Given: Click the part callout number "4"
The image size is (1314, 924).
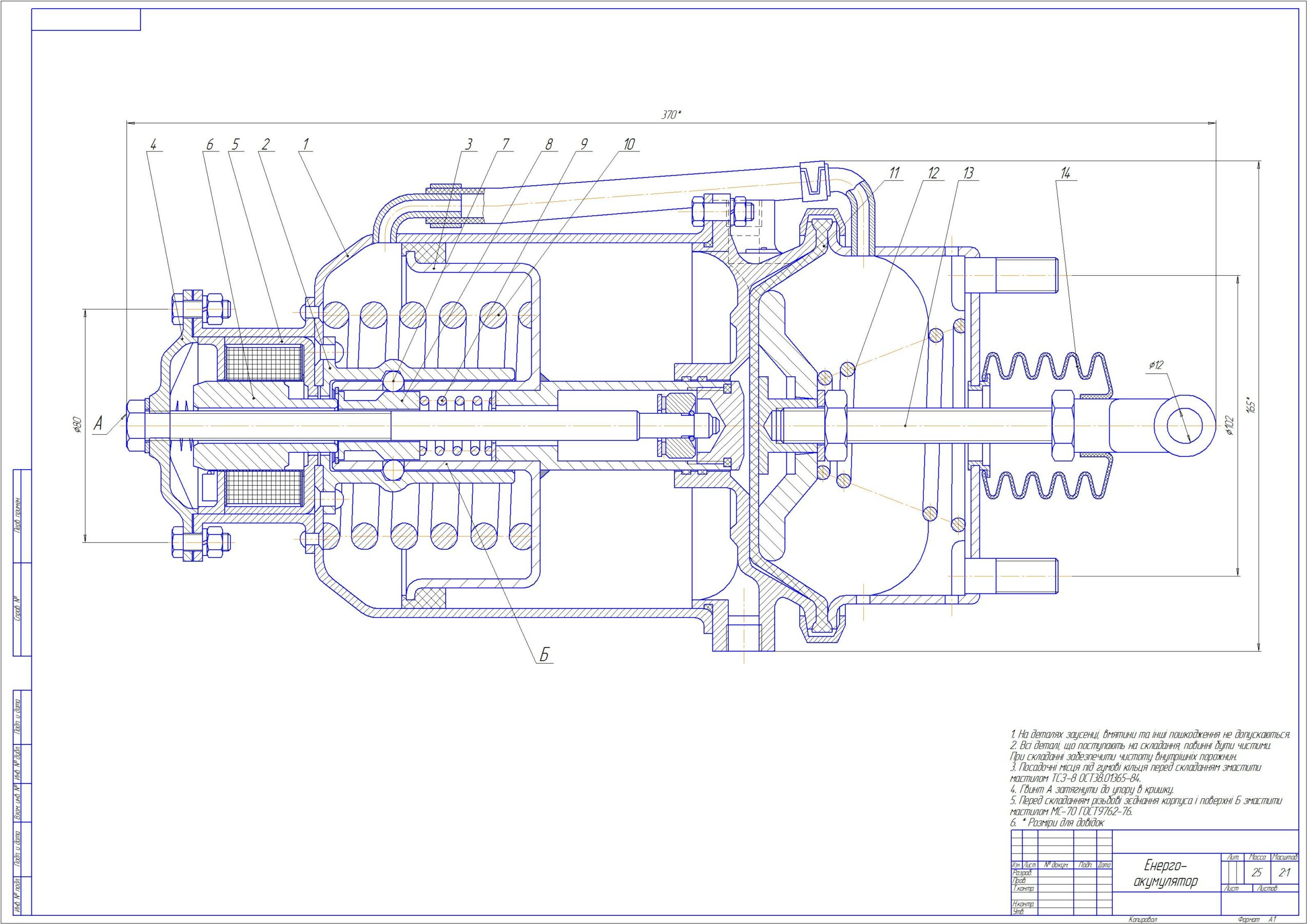Looking at the screenshot, I should tap(153, 144).
